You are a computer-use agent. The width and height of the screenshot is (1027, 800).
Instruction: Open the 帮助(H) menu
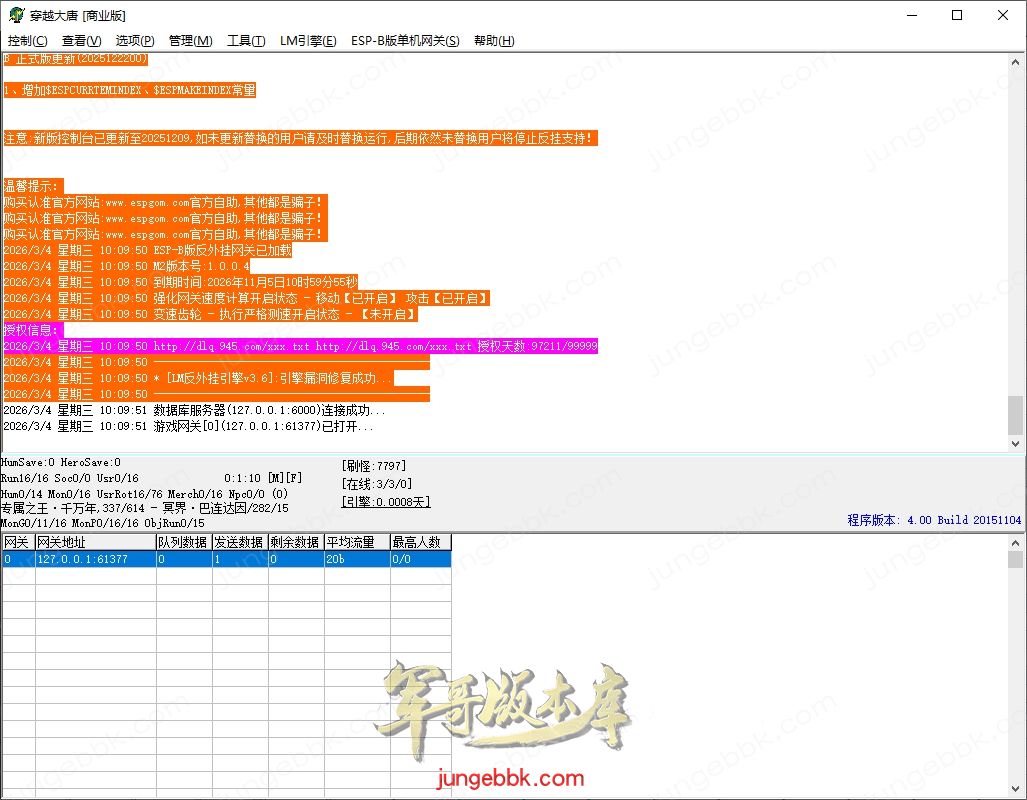(494, 41)
